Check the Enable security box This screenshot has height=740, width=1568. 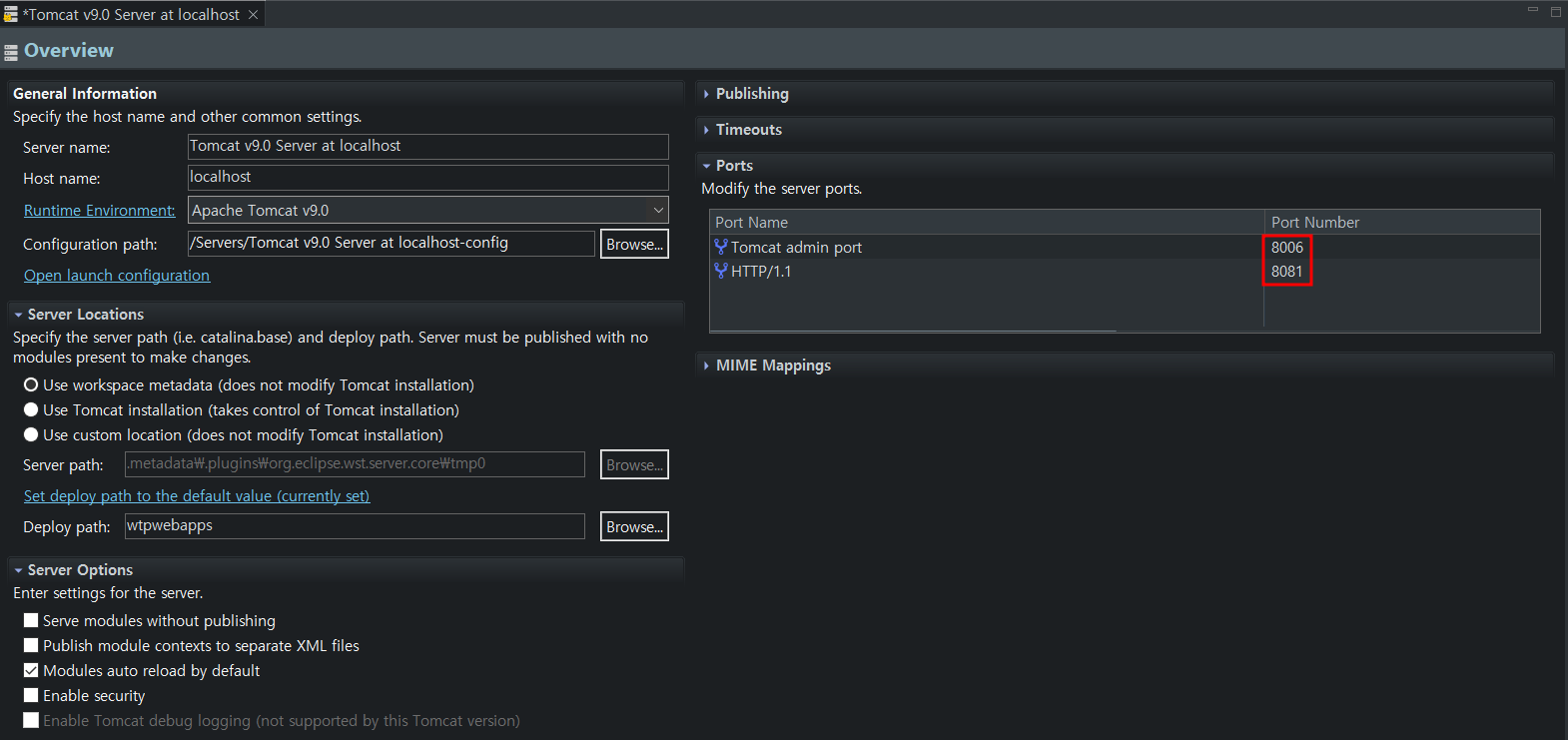pyautogui.click(x=31, y=695)
